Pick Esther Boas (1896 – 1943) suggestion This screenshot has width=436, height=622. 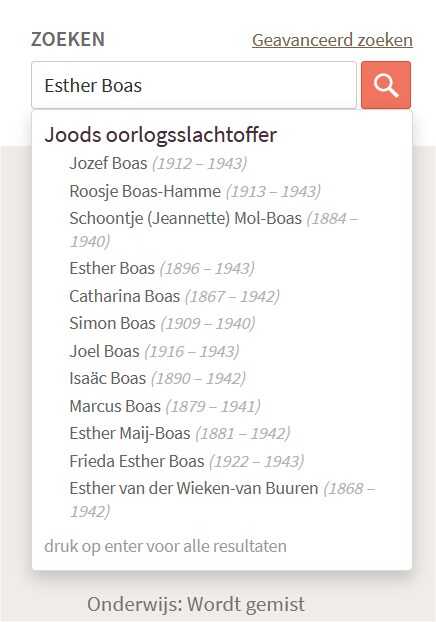161,269
